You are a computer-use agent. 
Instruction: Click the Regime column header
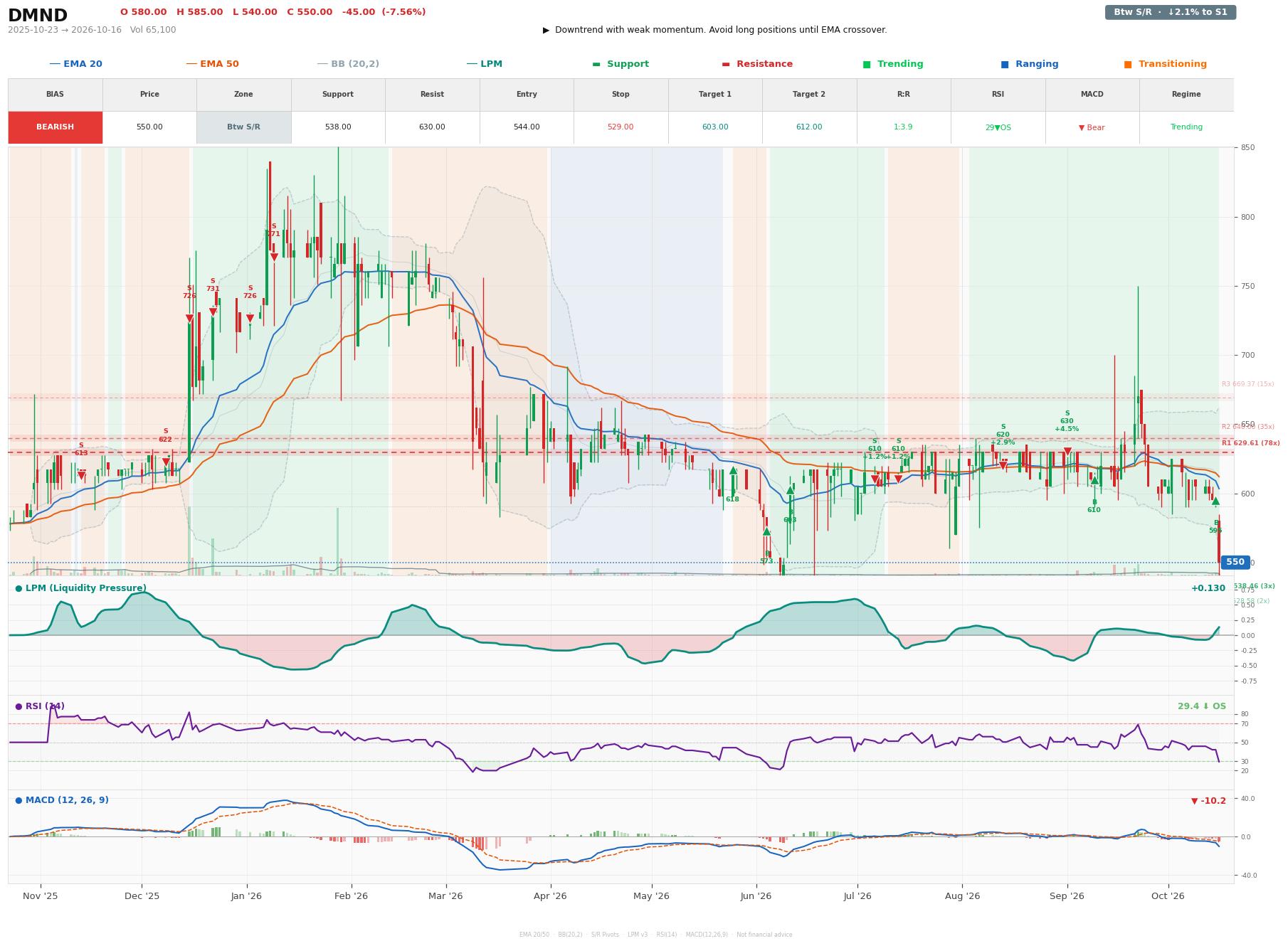click(x=1186, y=95)
